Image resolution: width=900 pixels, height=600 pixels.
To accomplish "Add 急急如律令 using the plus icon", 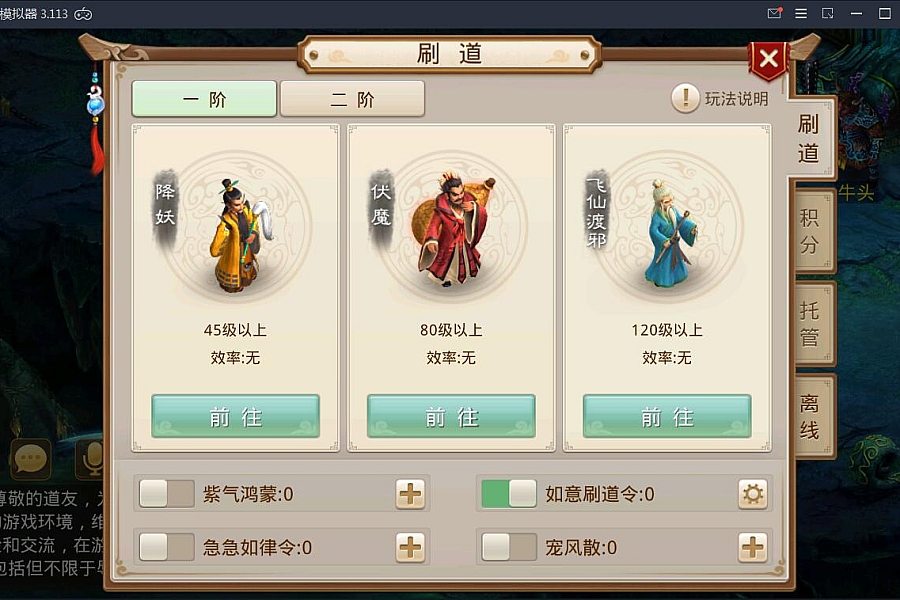I will [410, 547].
